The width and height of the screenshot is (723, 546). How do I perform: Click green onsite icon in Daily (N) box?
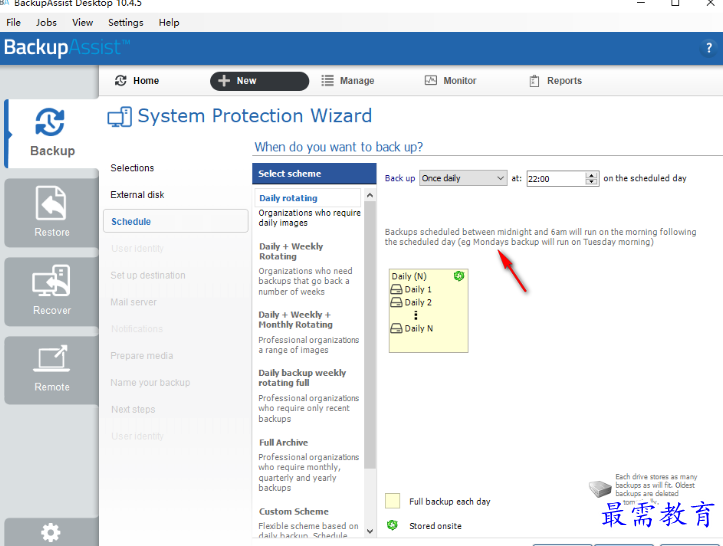click(x=459, y=276)
